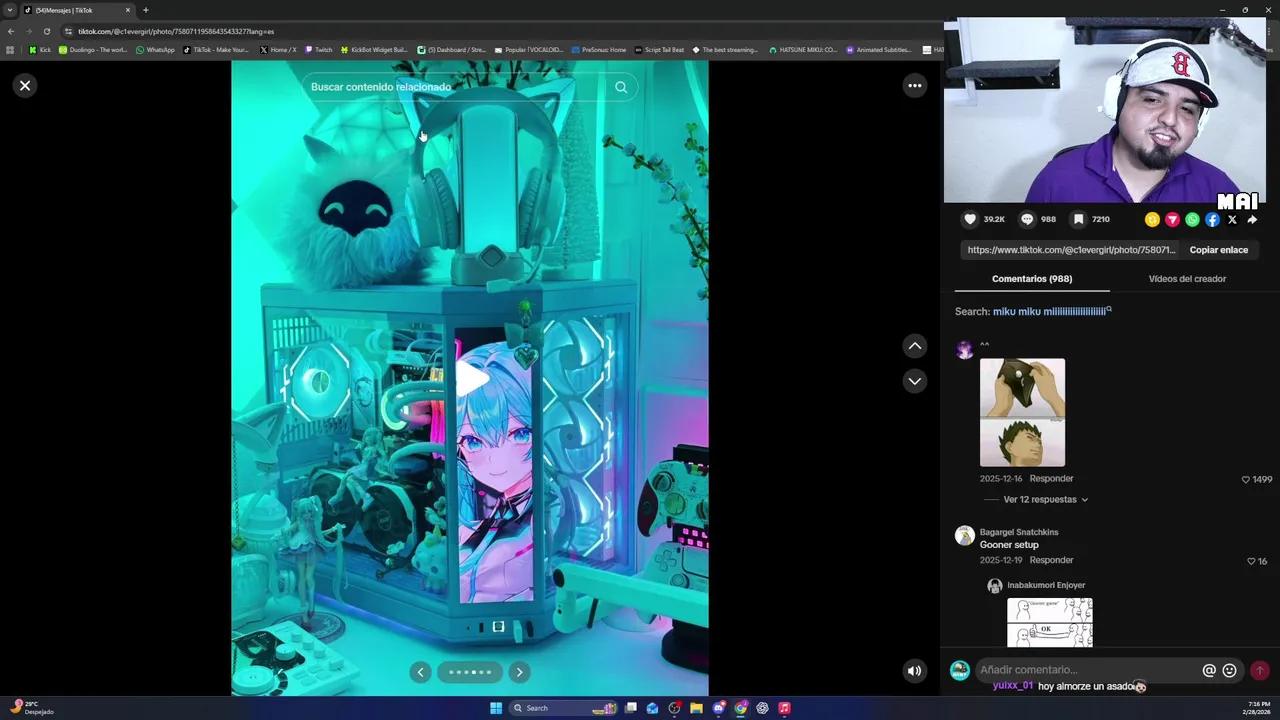Share the post to Facebook
This screenshot has width=1280, height=720.
pos(1212,219)
